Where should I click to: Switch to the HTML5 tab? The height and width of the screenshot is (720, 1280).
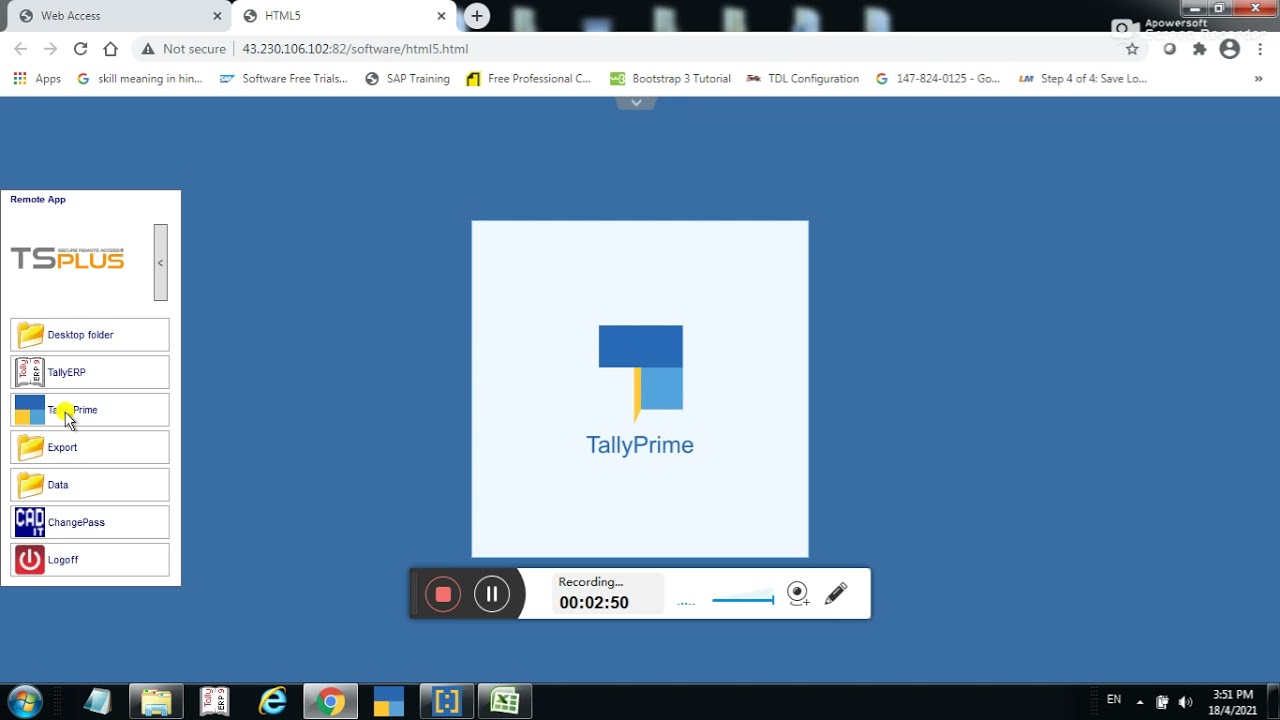(342, 16)
